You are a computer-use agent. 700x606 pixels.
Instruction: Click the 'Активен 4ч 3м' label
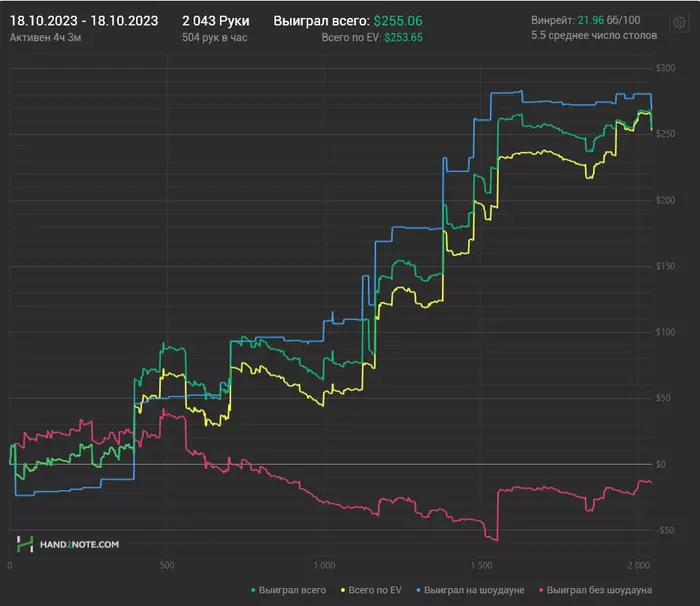tap(46, 38)
